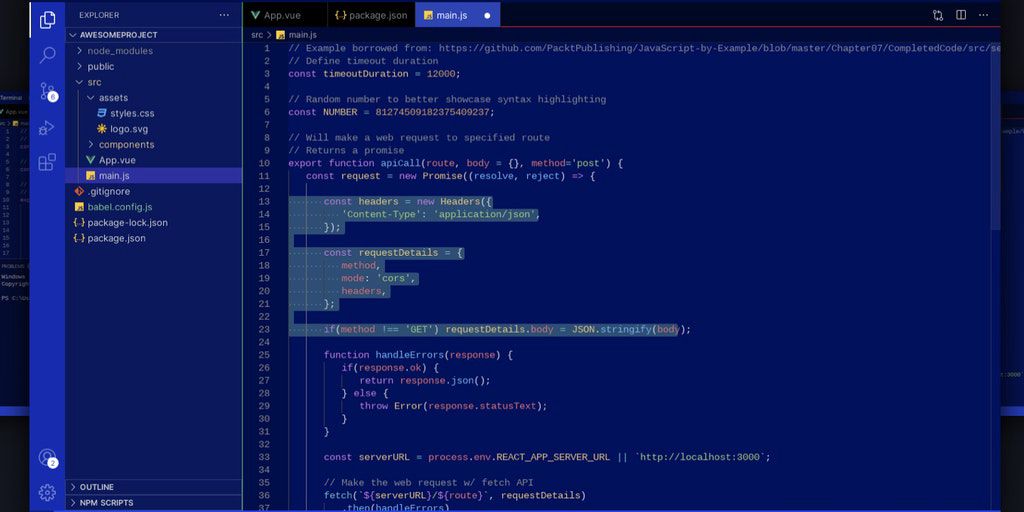Open editor More Actions ellipsis menu
This screenshot has width=1024, height=512.
pyautogui.click(x=984, y=16)
